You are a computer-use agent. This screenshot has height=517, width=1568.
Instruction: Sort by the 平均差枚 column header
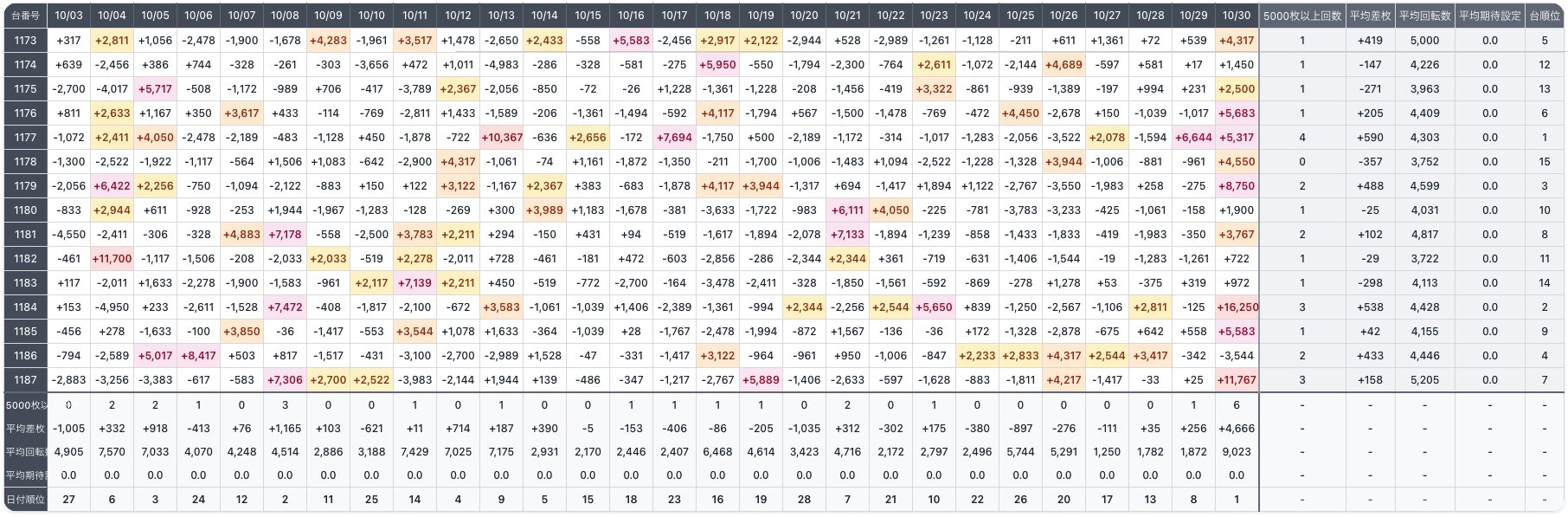1370,16
